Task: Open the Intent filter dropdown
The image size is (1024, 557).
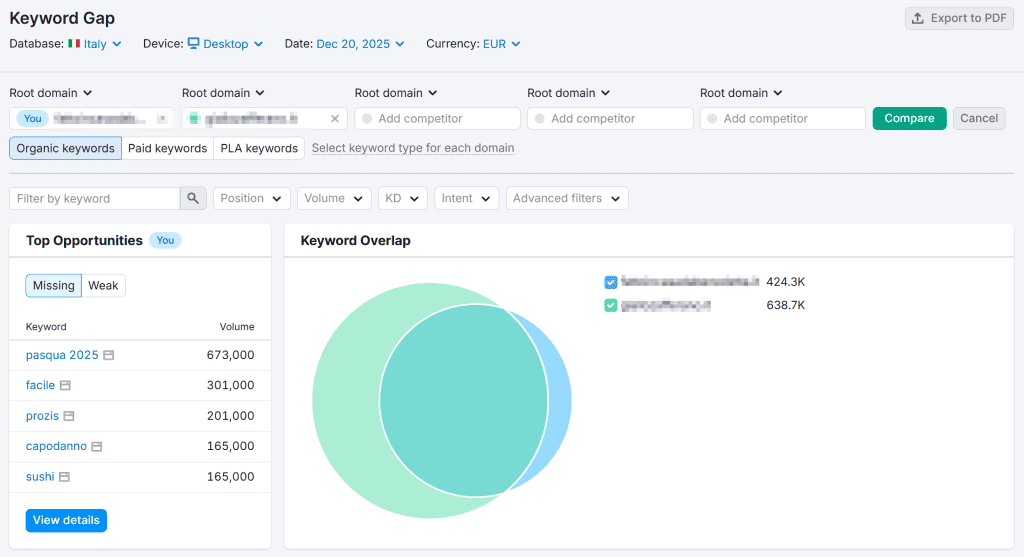Action: [466, 199]
